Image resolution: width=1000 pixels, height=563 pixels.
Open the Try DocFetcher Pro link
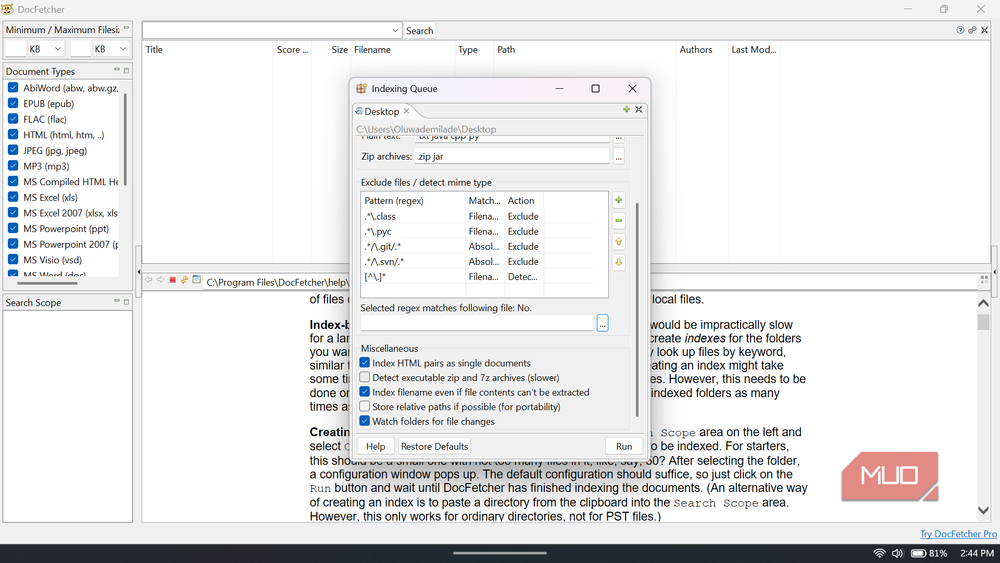coord(958,534)
